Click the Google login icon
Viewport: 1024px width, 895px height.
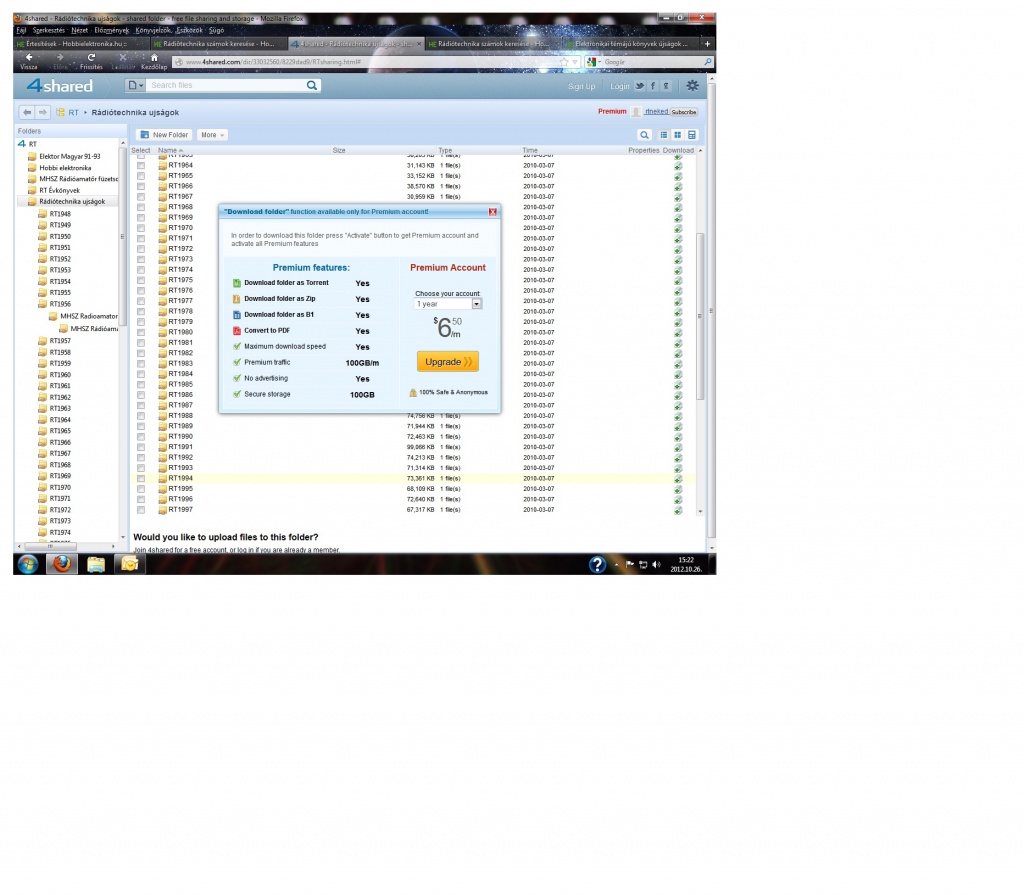(x=665, y=86)
